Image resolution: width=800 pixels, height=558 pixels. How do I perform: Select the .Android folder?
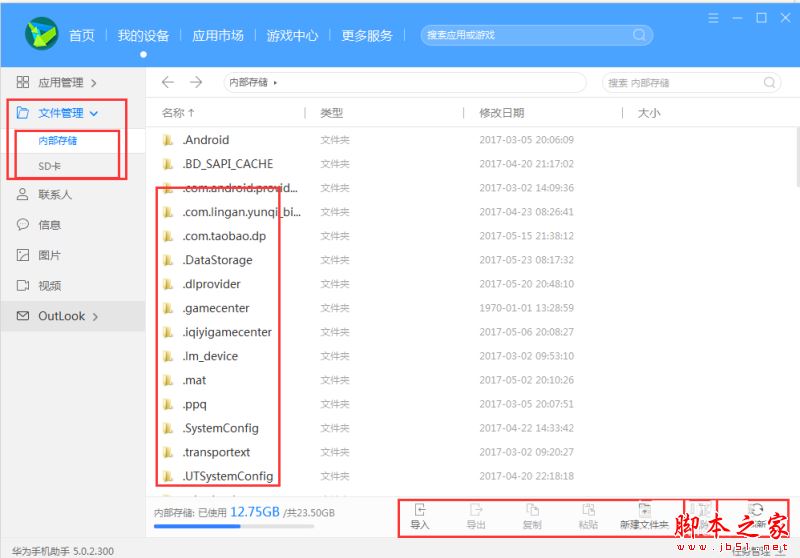206,140
